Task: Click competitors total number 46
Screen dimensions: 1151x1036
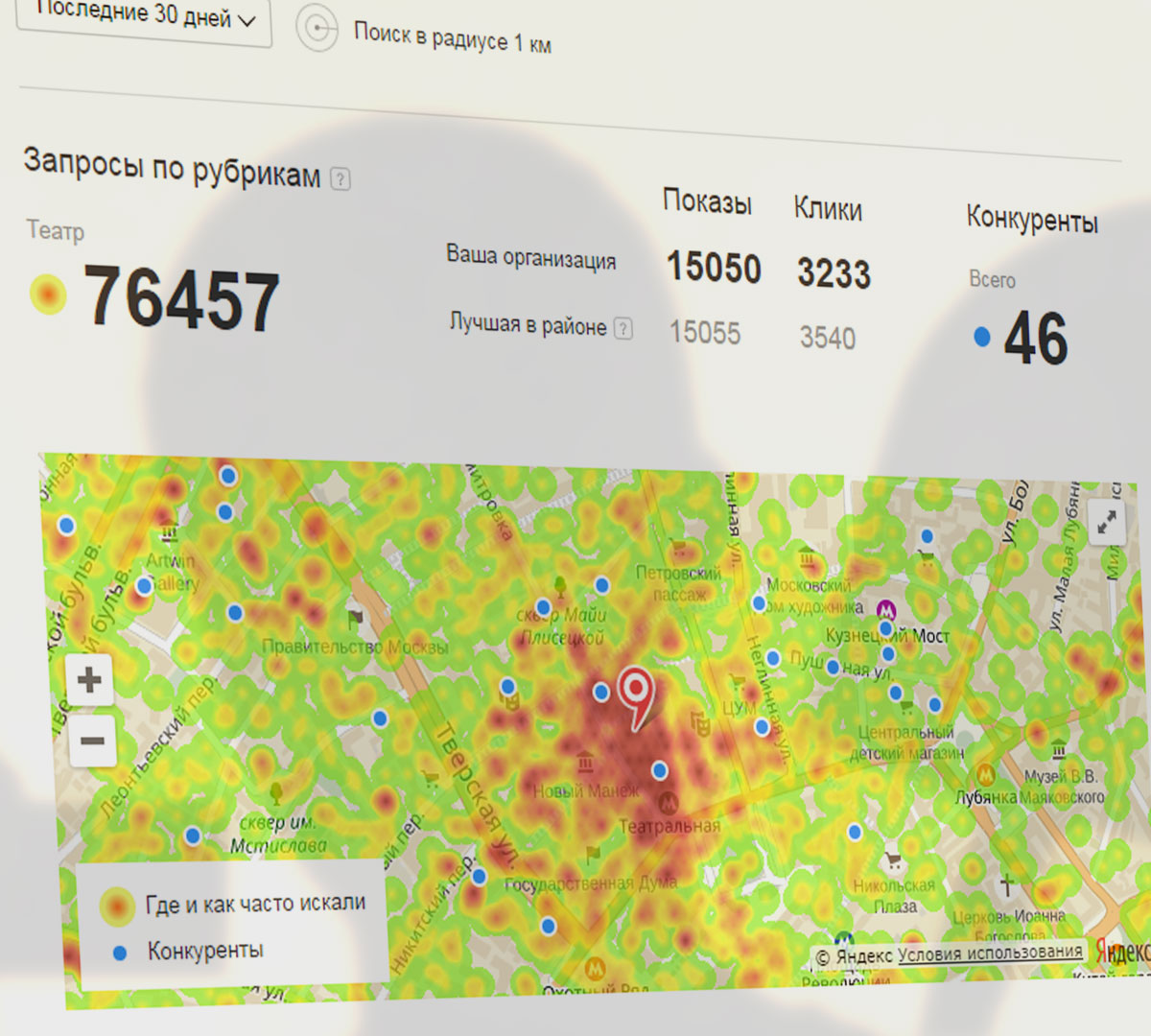Action: (x=1036, y=339)
